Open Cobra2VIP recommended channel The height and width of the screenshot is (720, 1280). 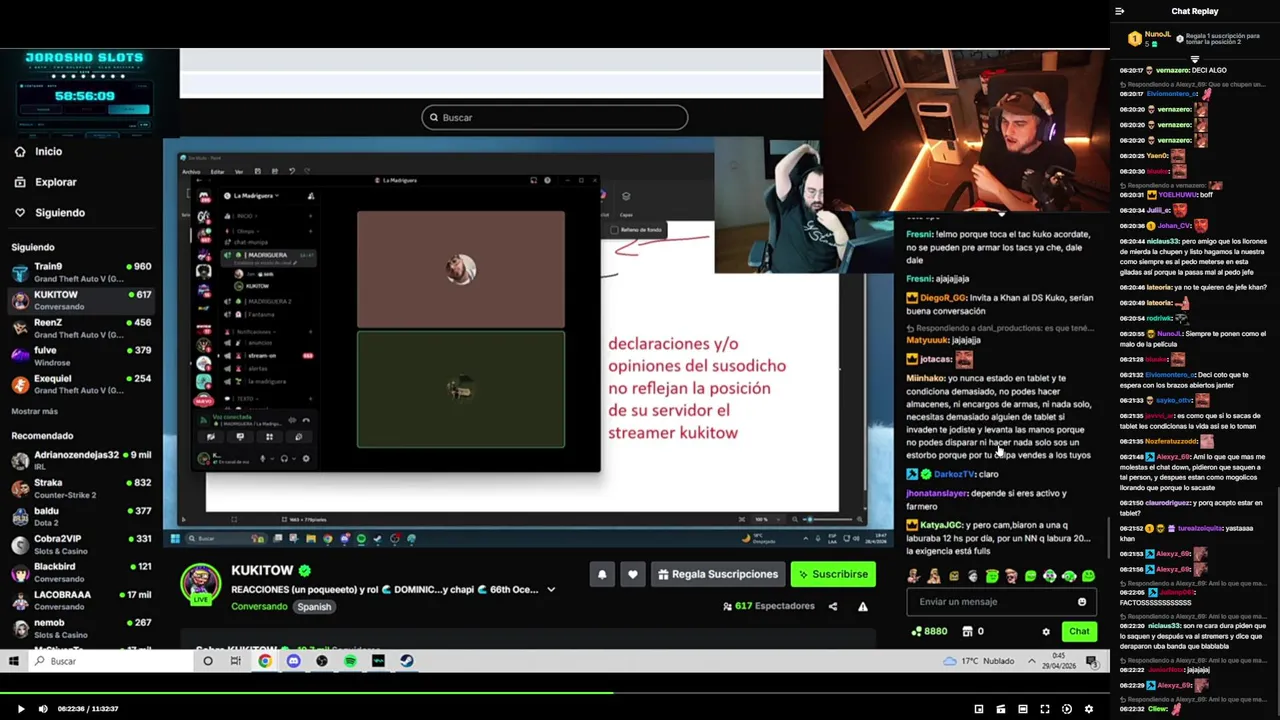coord(81,544)
